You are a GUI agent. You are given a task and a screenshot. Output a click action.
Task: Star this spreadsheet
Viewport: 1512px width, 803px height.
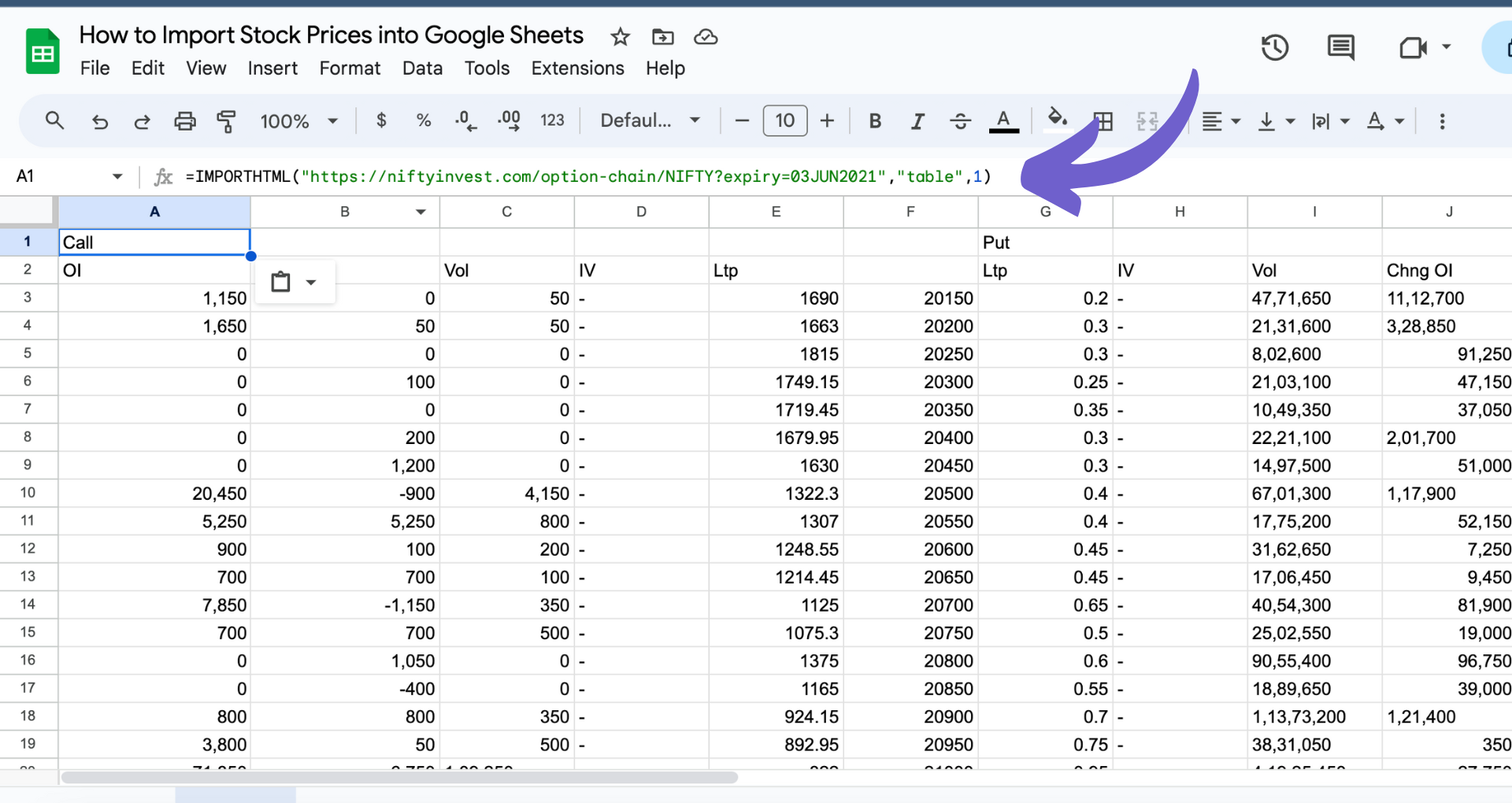(620, 36)
